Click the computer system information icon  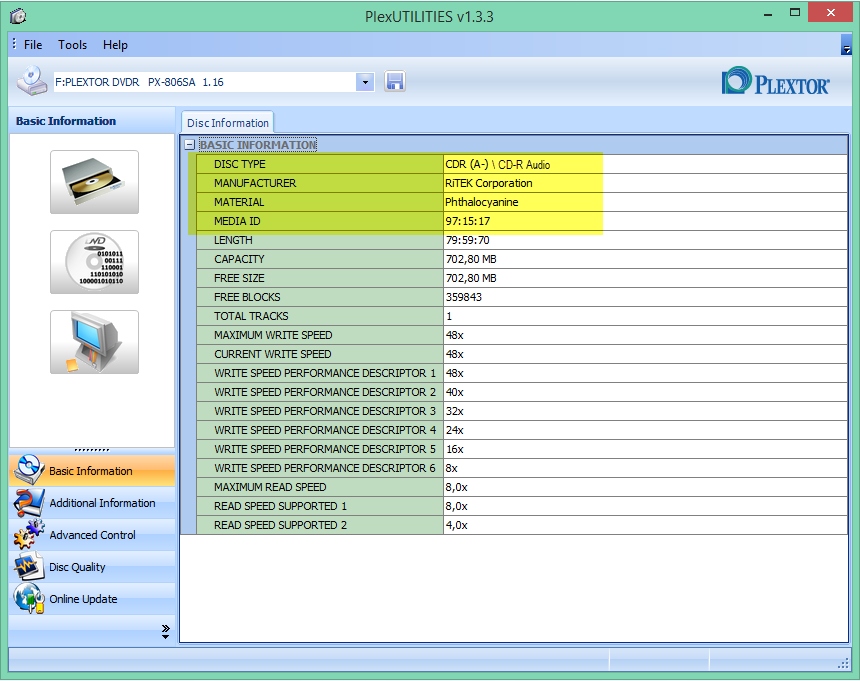pyautogui.click(x=94, y=342)
